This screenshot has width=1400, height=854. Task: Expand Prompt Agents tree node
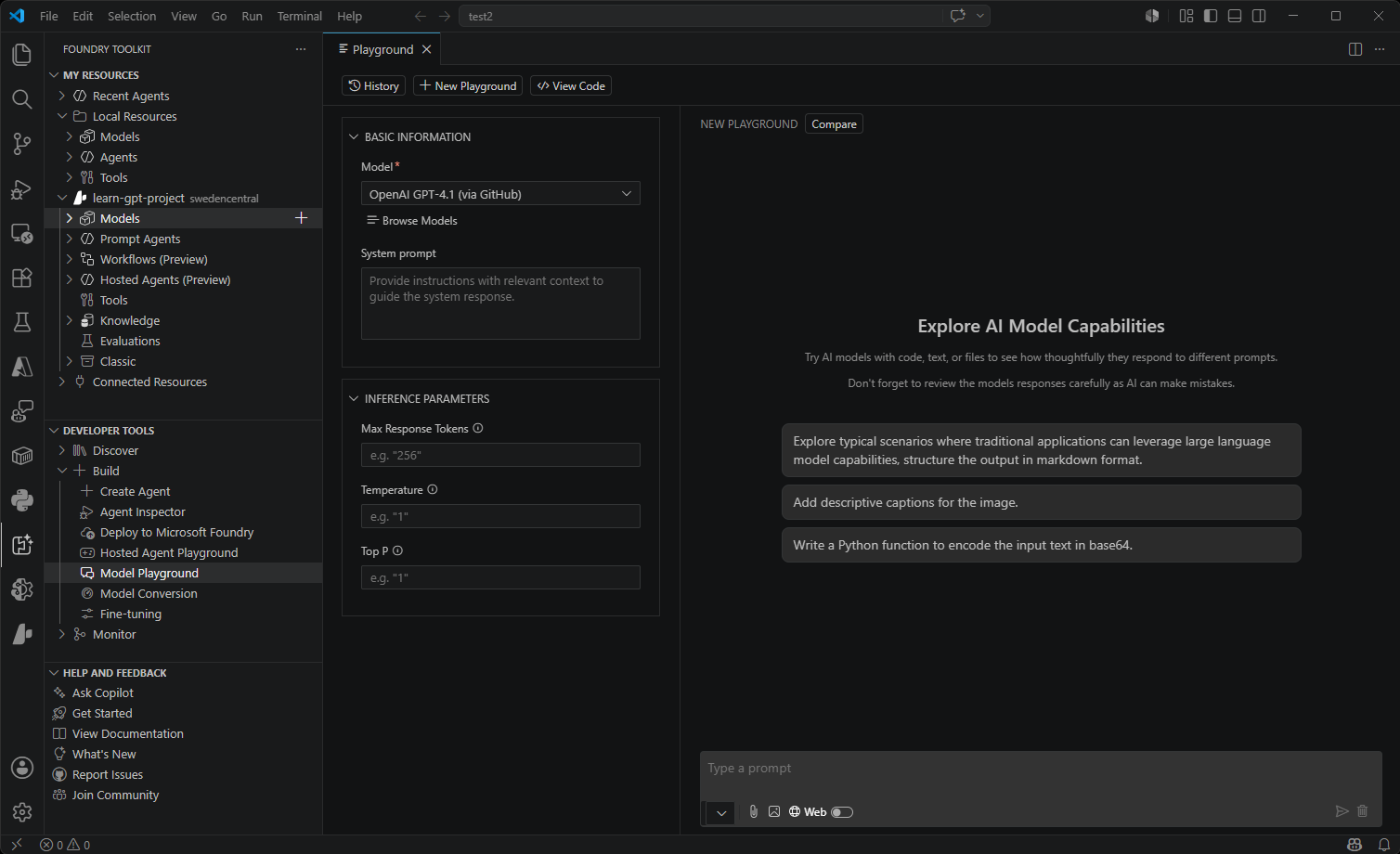click(70, 239)
